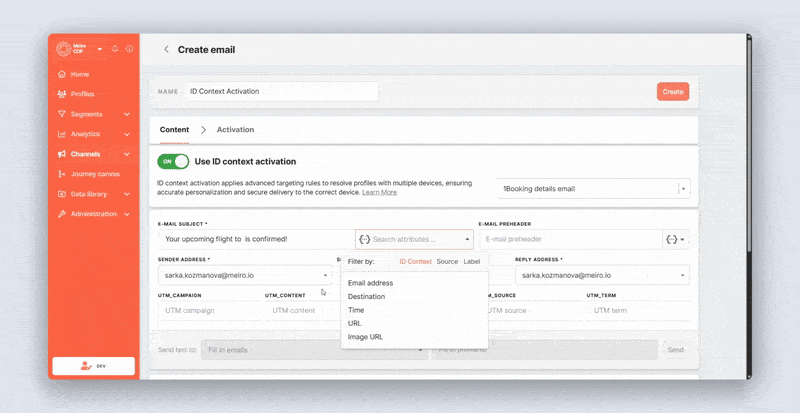Open the preheader attribute picker dropdown
800x413 pixels.
coord(676,240)
